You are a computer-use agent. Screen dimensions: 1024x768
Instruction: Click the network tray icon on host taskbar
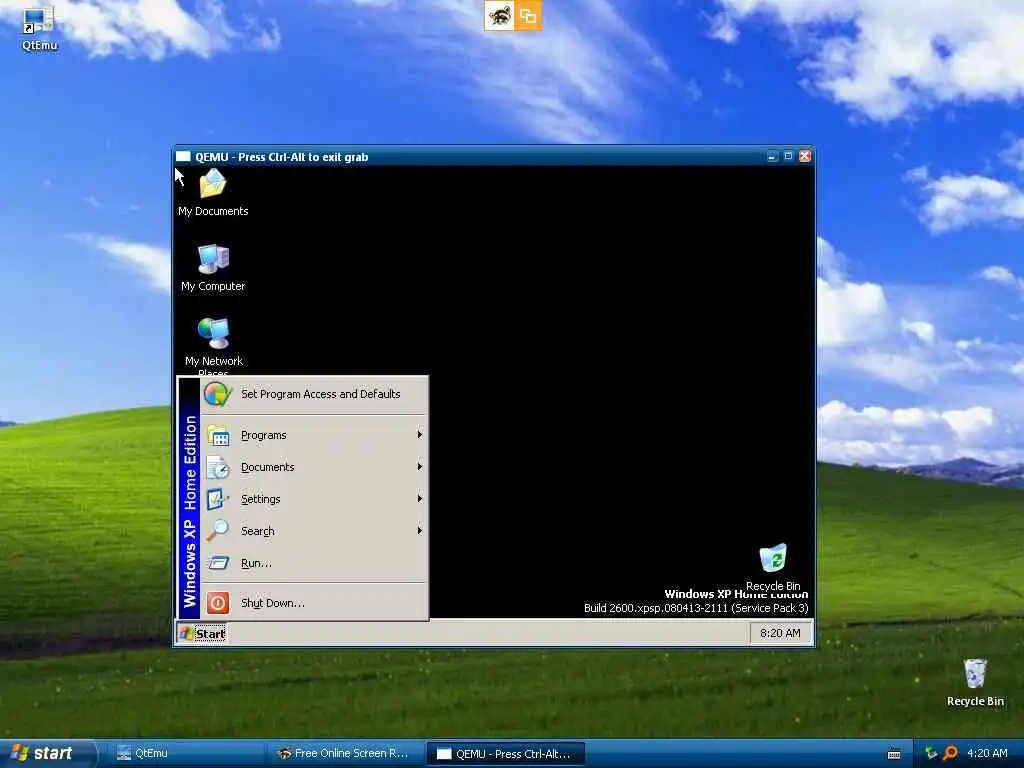pos(931,753)
